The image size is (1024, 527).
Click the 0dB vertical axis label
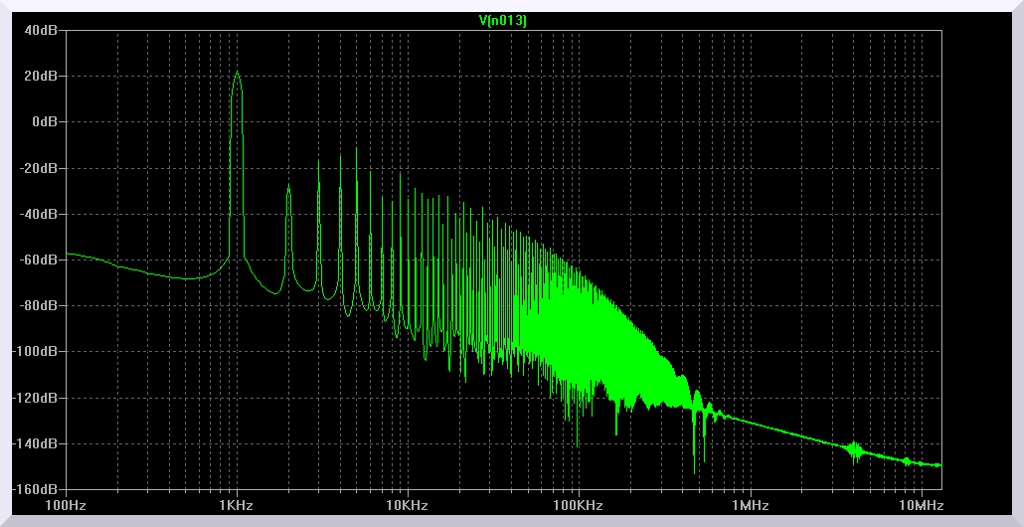[x=46, y=122]
